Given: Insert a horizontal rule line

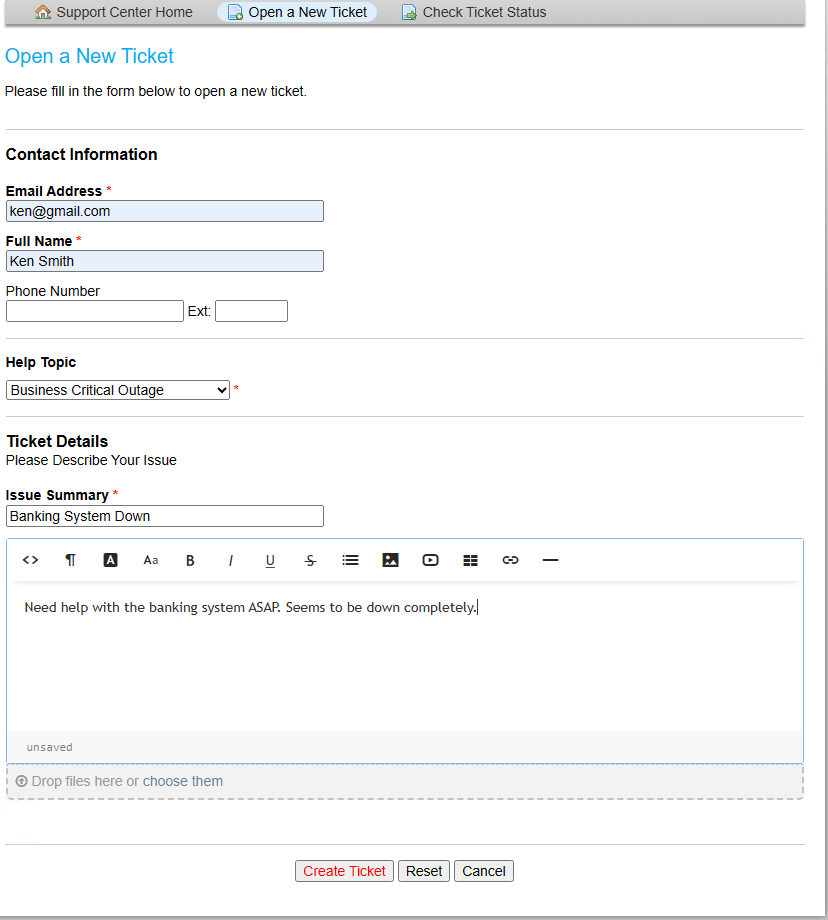Looking at the screenshot, I should tap(550, 560).
